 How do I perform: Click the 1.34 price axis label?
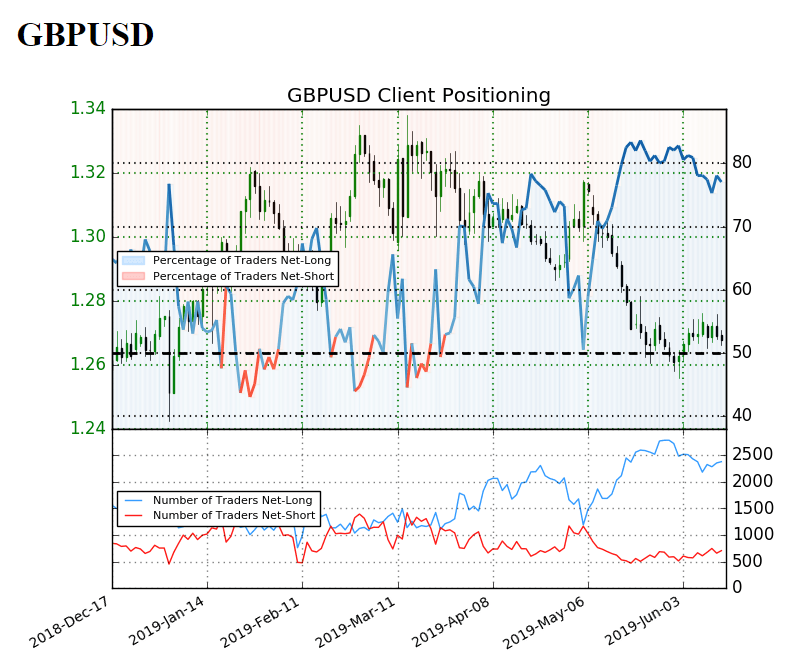[88, 108]
